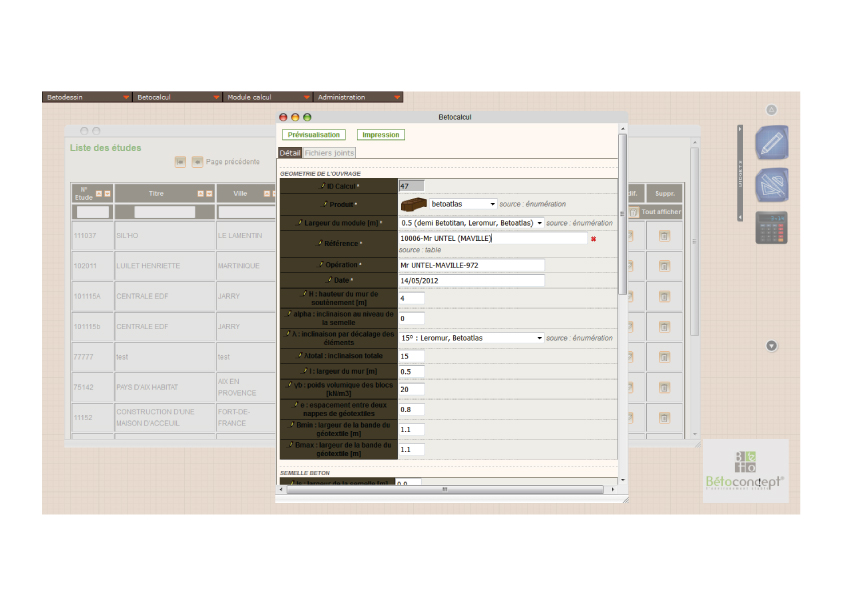The image size is (842, 595).
Task: Delete the LUILET HENRIETTE row
Action: click(x=664, y=266)
